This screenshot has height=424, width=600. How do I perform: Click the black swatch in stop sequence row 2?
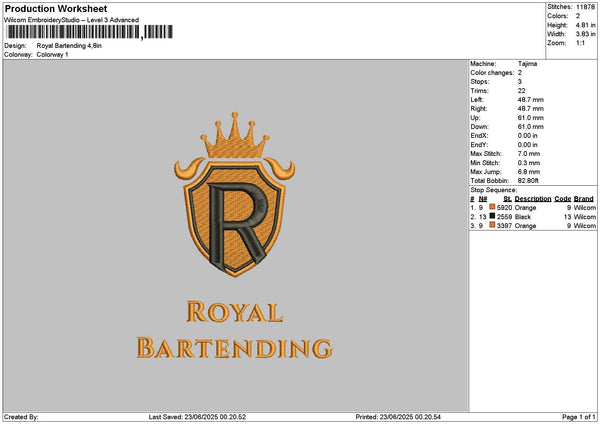[x=492, y=216]
